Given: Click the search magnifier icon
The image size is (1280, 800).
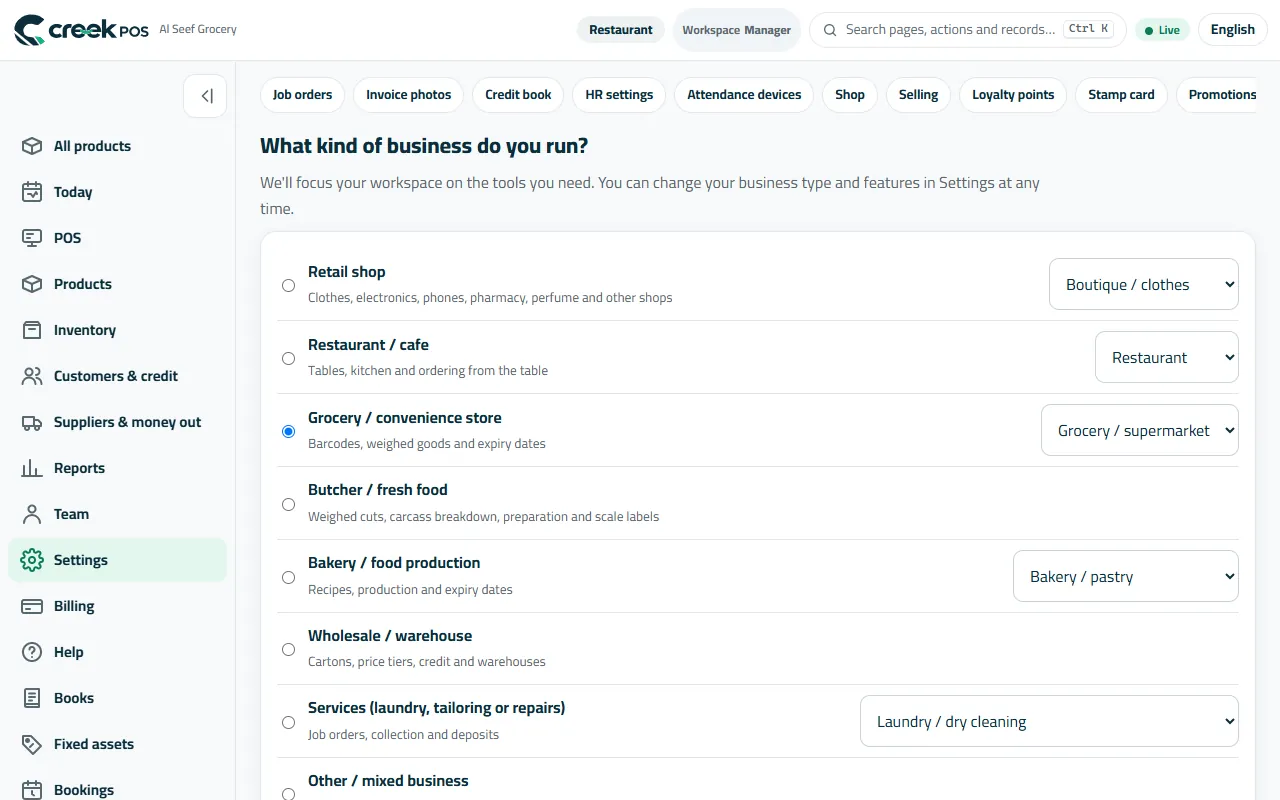Looking at the screenshot, I should point(830,30).
